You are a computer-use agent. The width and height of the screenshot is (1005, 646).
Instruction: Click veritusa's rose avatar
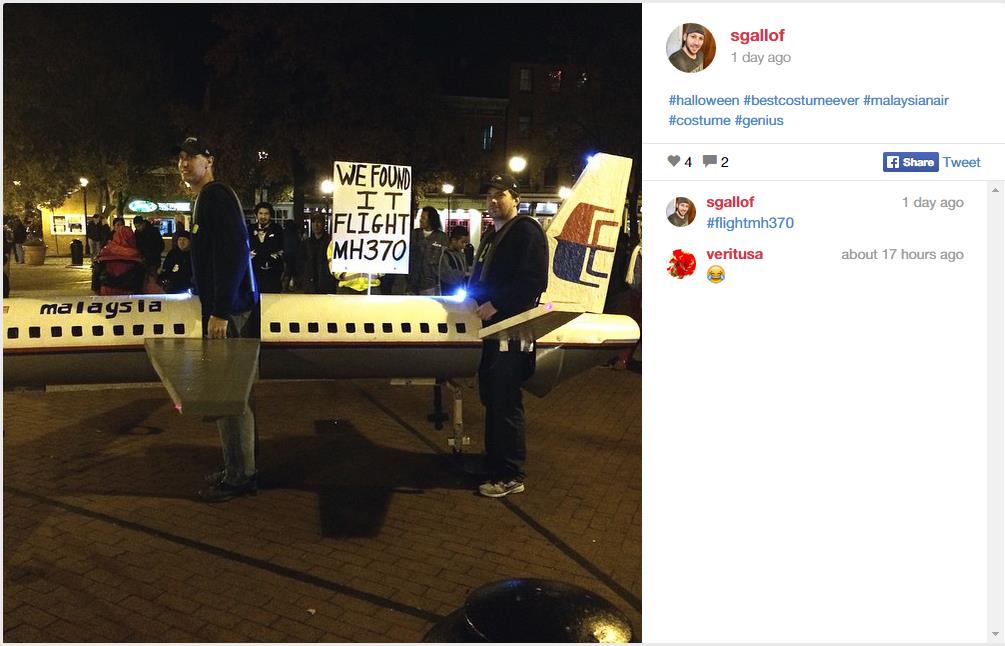(681, 264)
